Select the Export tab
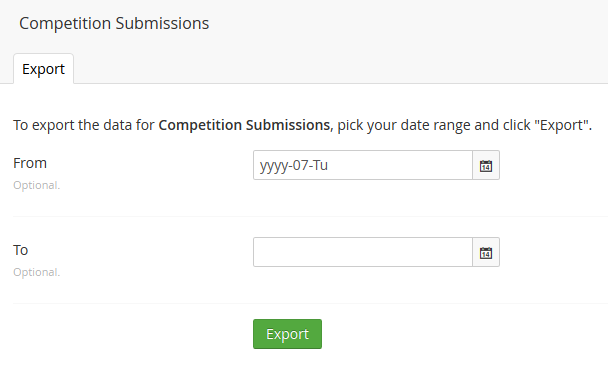The image size is (608, 386). (x=43, y=69)
